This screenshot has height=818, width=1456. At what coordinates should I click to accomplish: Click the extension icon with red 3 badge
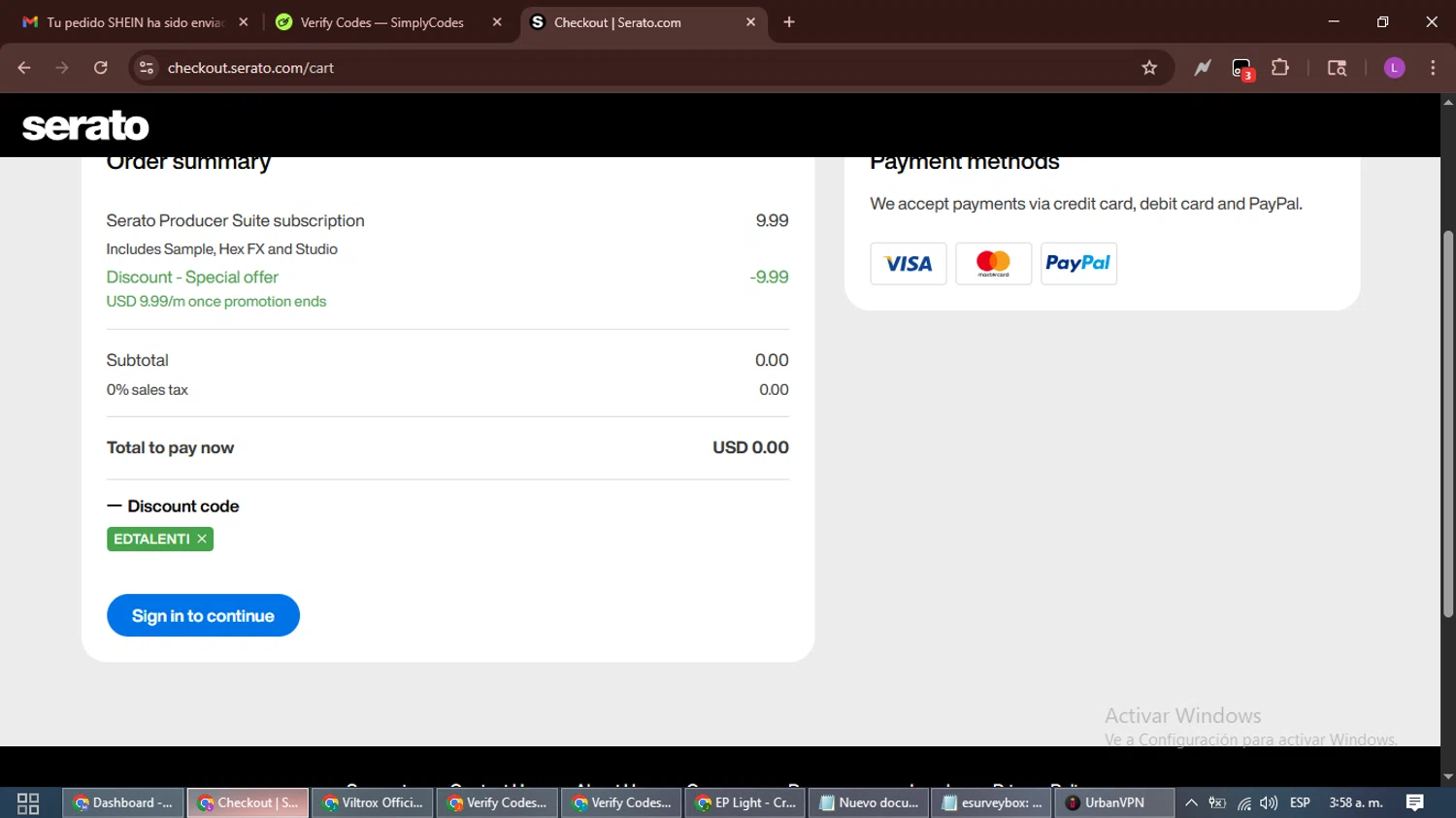[1242, 69]
